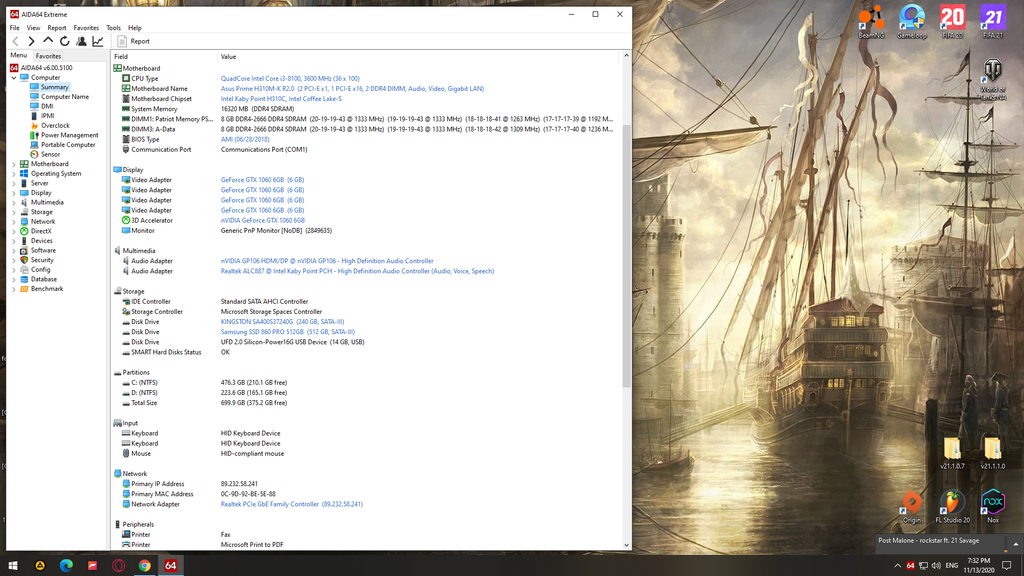Open Power Management in the tree
Screen dimensions: 1024x576
pyautogui.click(x=69, y=135)
